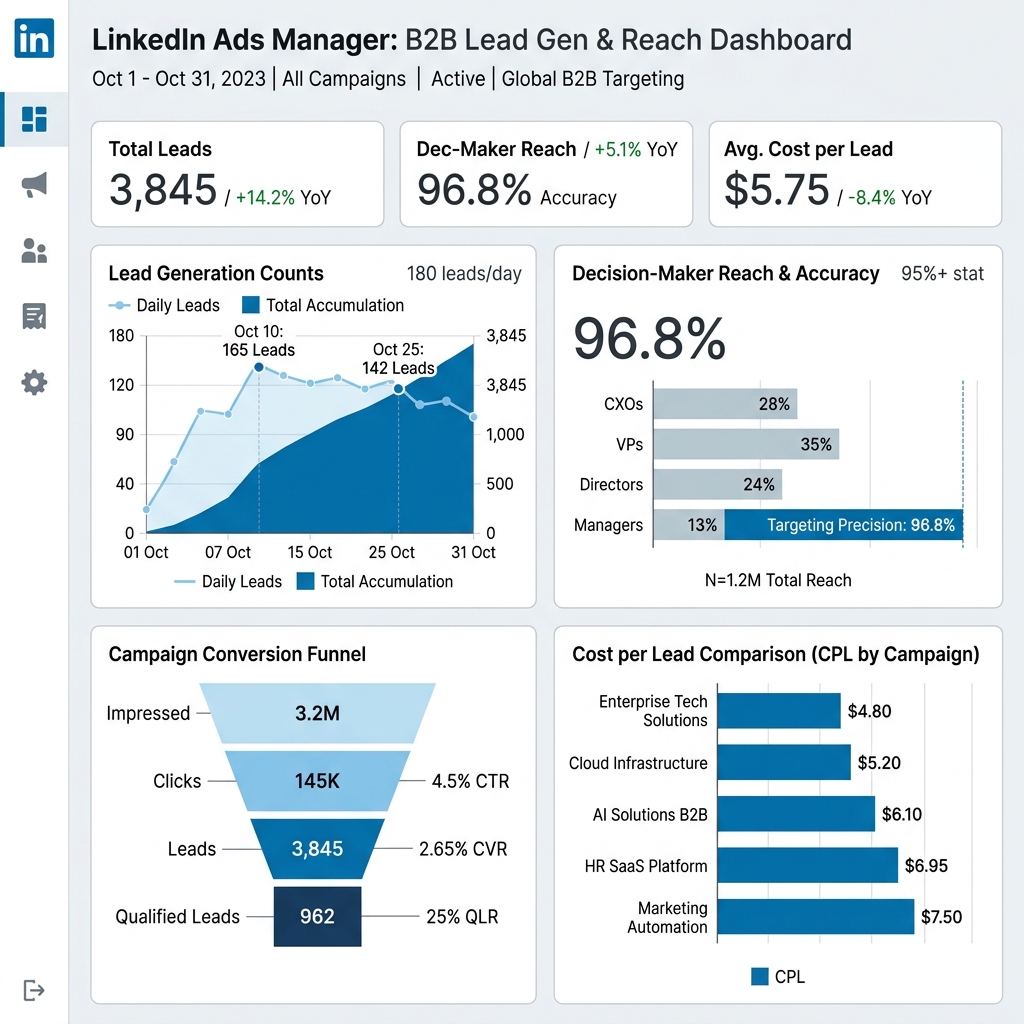
Task: Click the Targeting Precision: 96.8% bar
Action: click(844, 525)
